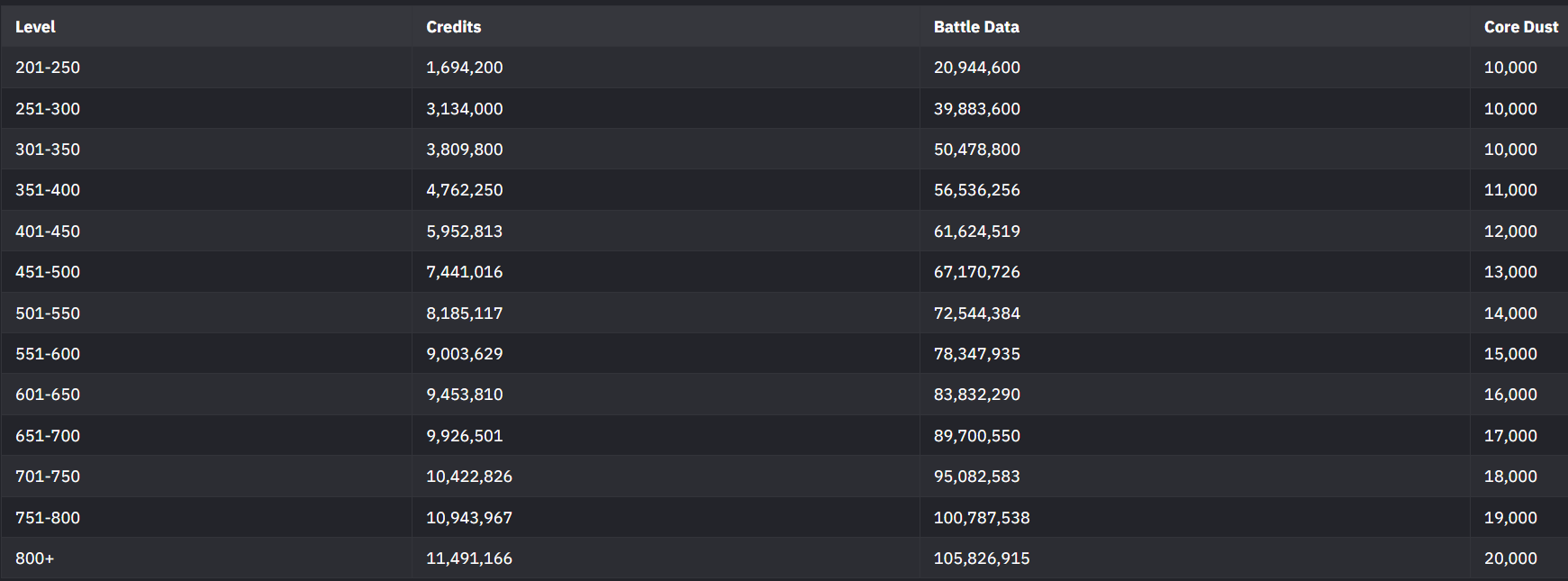Click credits value 7,441,016
The image size is (1568, 581).
pyautogui.click(x=464, y=272)
